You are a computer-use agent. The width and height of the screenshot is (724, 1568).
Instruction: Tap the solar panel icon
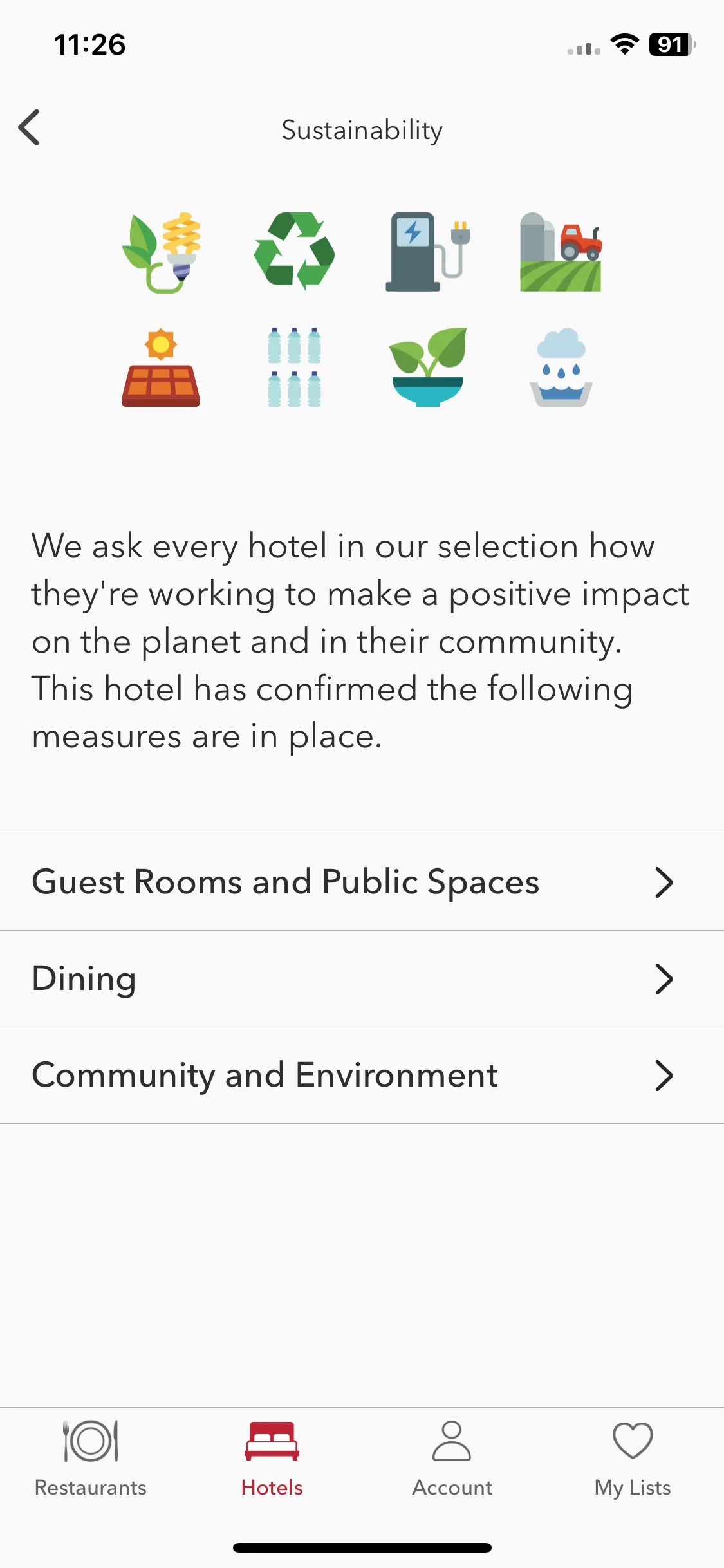tap(161, 368)
